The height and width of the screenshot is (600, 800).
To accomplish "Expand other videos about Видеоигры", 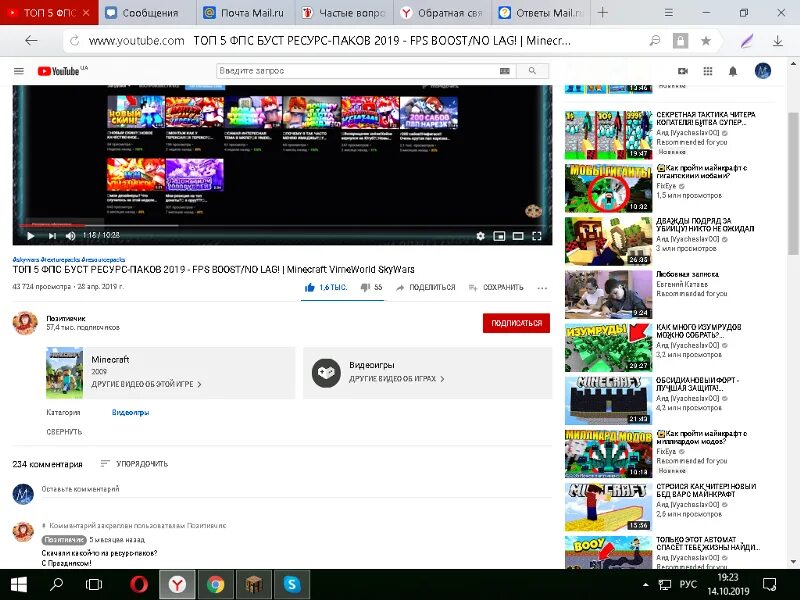I will pyautogui.click(x=396, y=379).
